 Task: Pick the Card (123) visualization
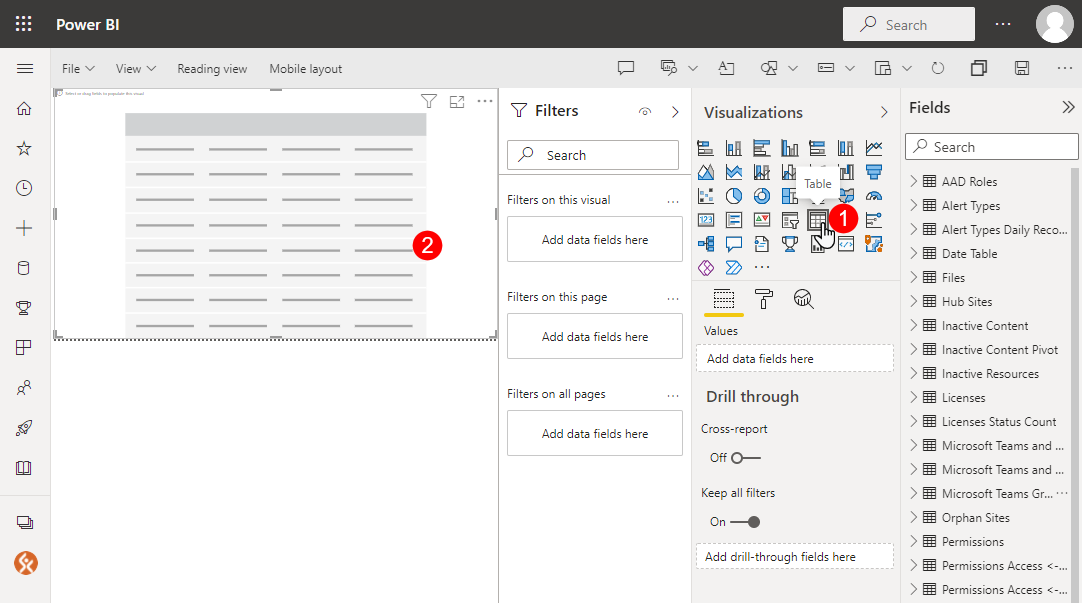pyautogui.click(x=705, y=220)
